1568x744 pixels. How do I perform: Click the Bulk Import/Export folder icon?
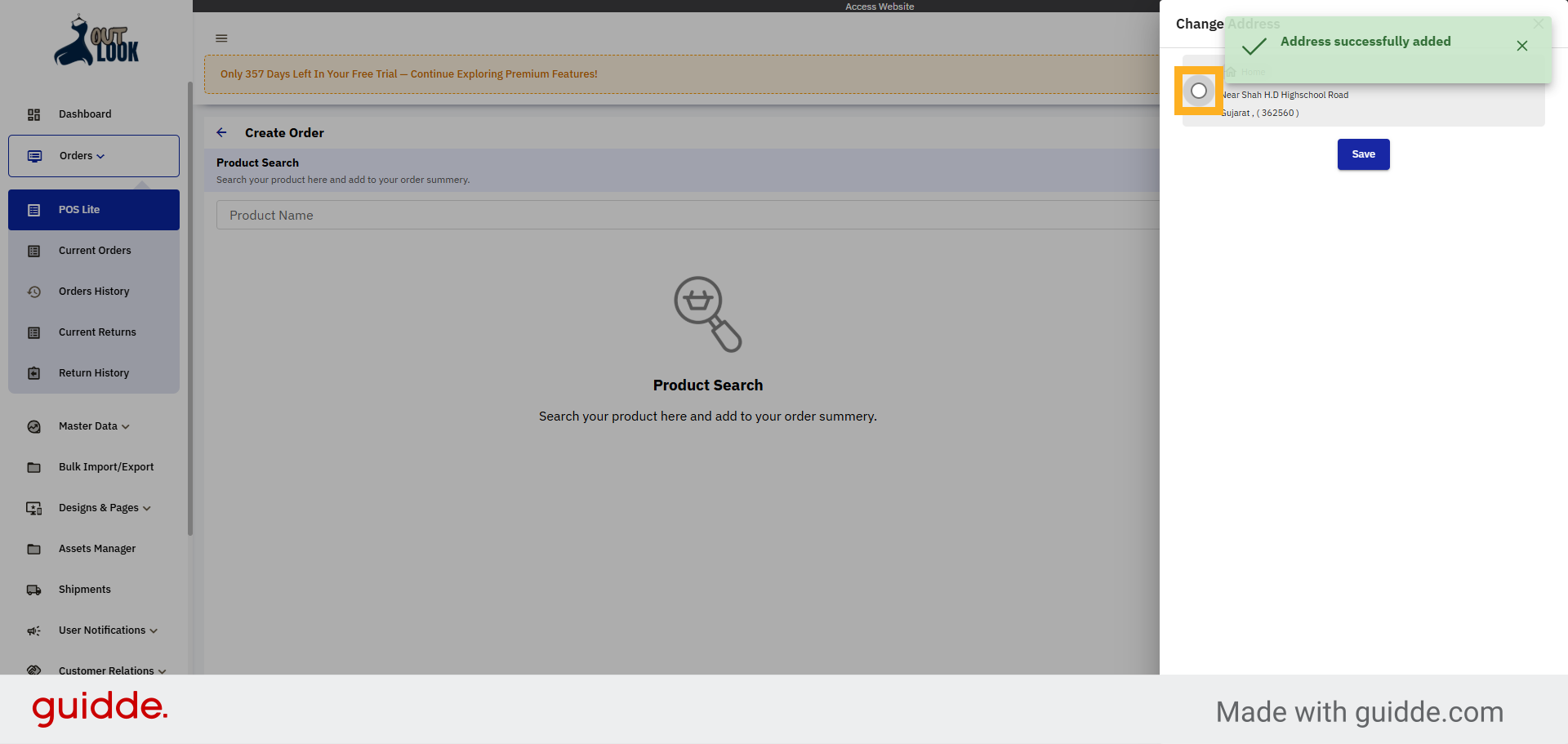point(33,467)
